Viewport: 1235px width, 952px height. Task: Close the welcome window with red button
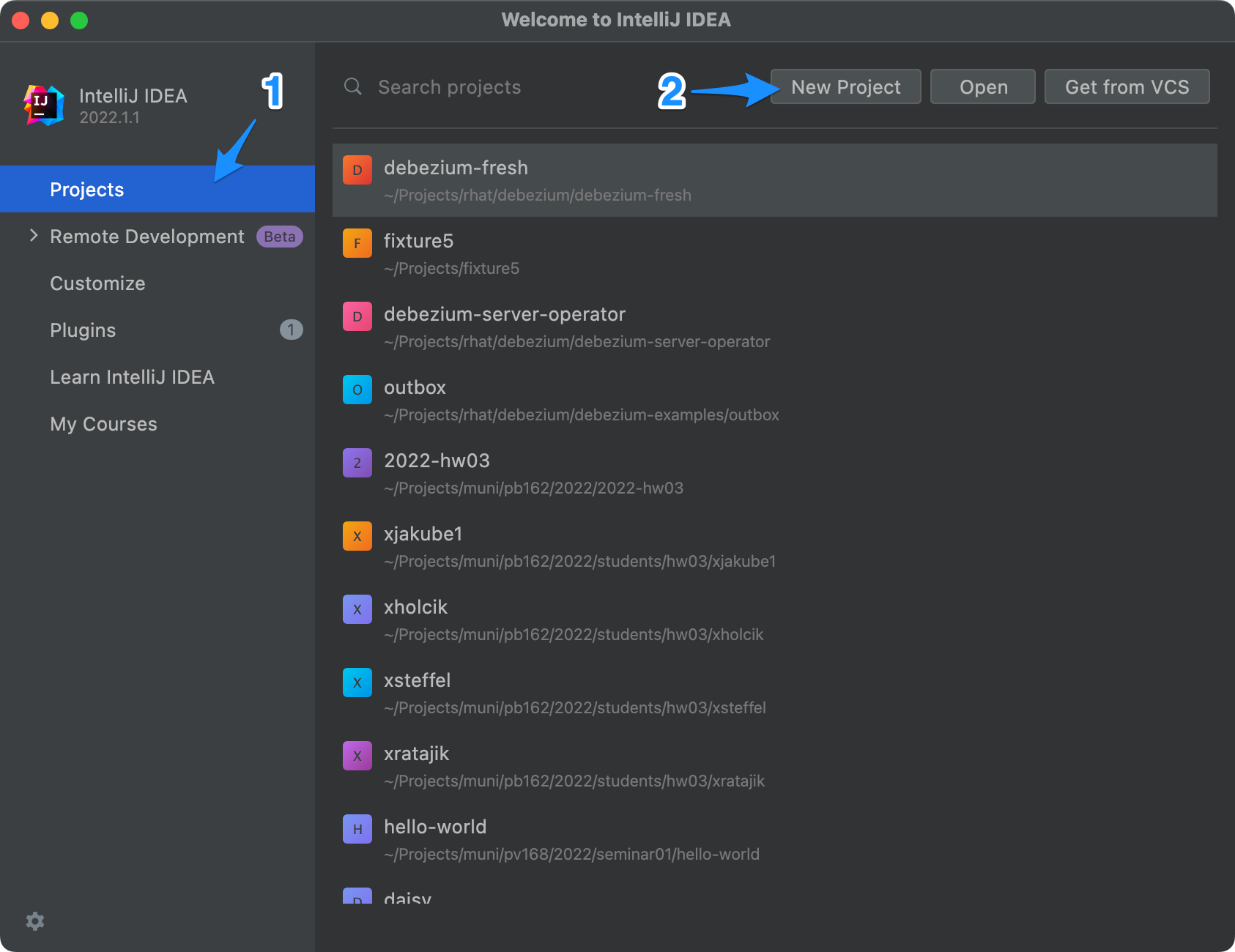click(21, 21)
